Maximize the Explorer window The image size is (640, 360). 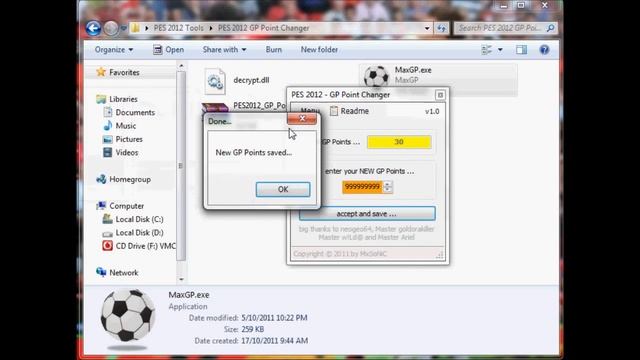521,6
